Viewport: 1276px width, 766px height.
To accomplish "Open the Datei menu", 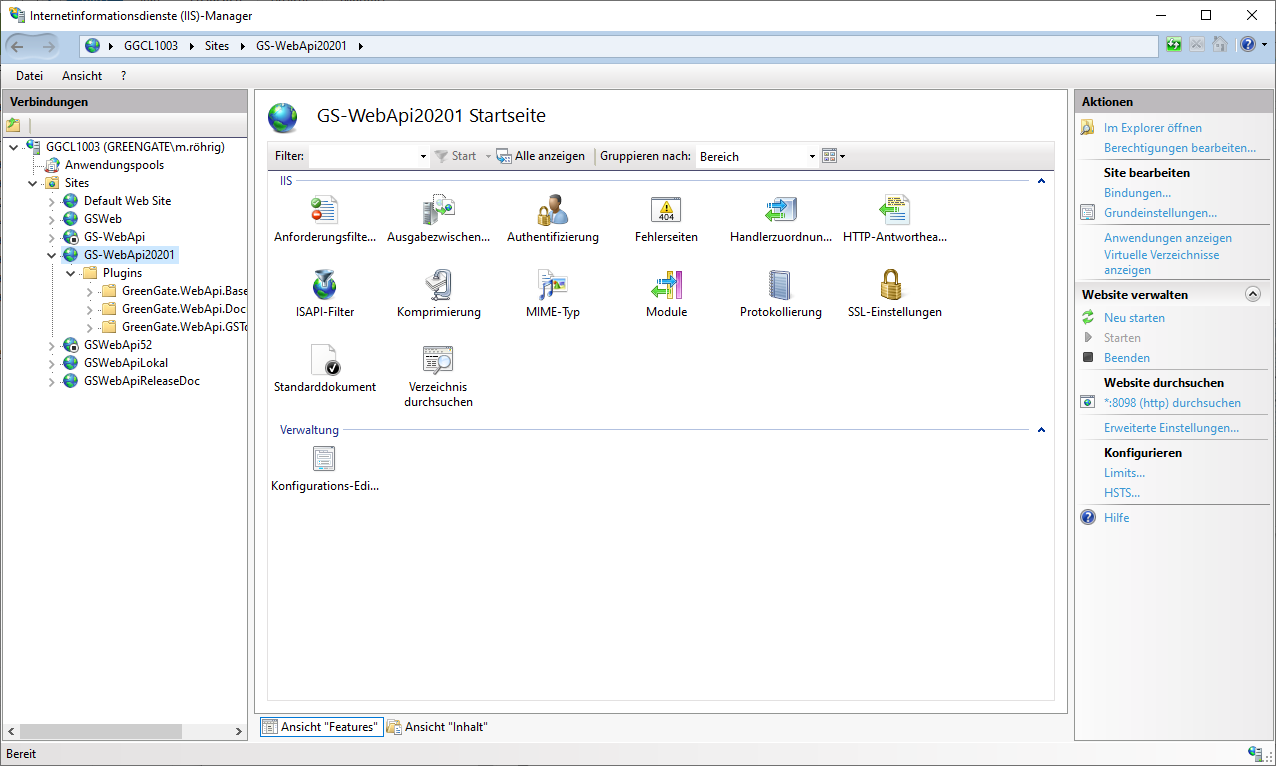I will coord(30,76).
